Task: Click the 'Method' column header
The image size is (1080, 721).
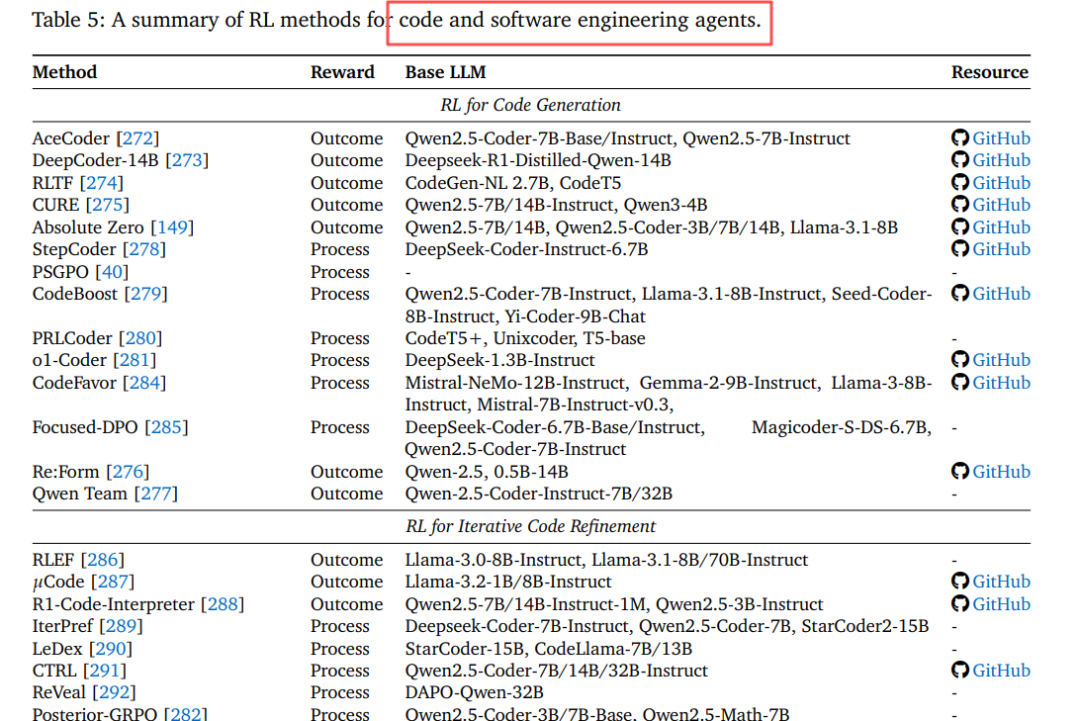Action: tap(65, 72)
